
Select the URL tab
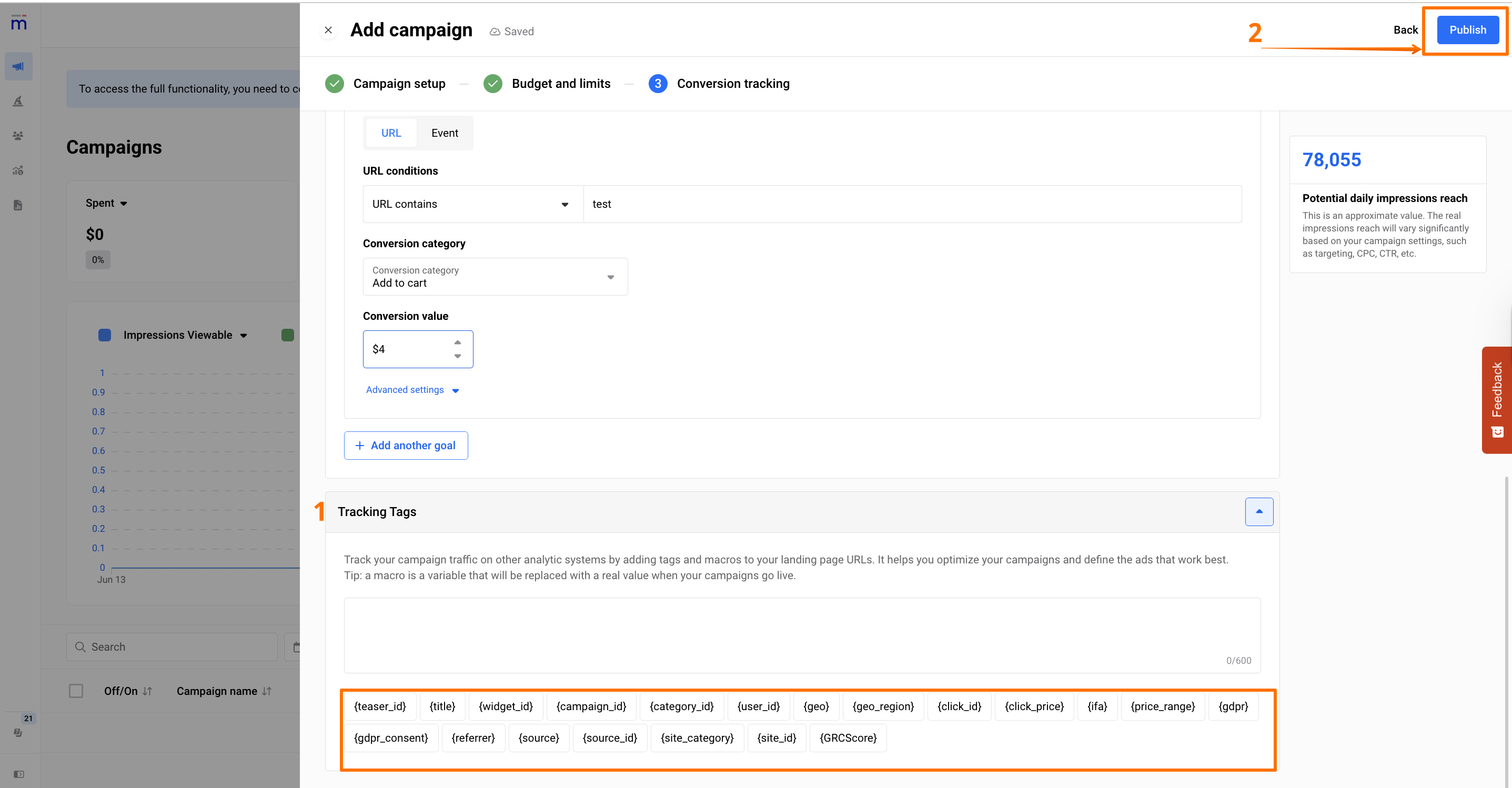click(x=391, y=133)
